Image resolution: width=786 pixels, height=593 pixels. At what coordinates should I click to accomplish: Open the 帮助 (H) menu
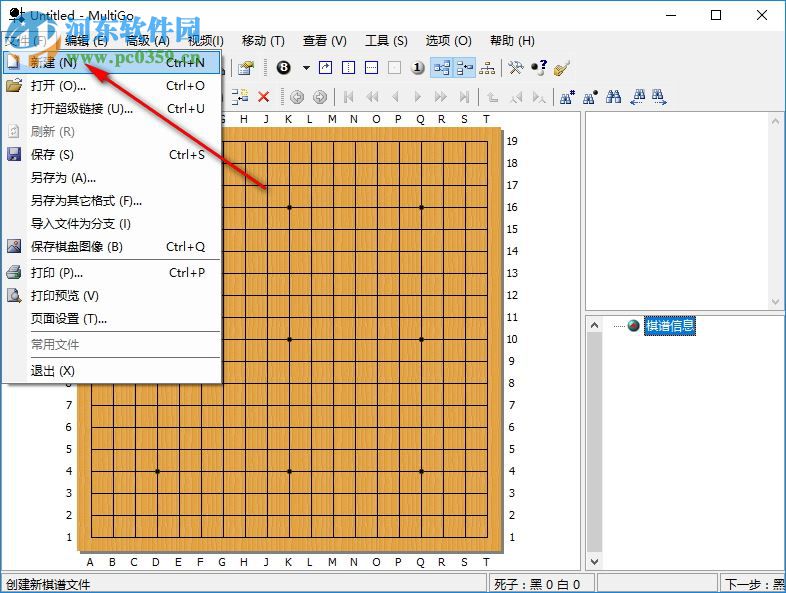point(512,41)
